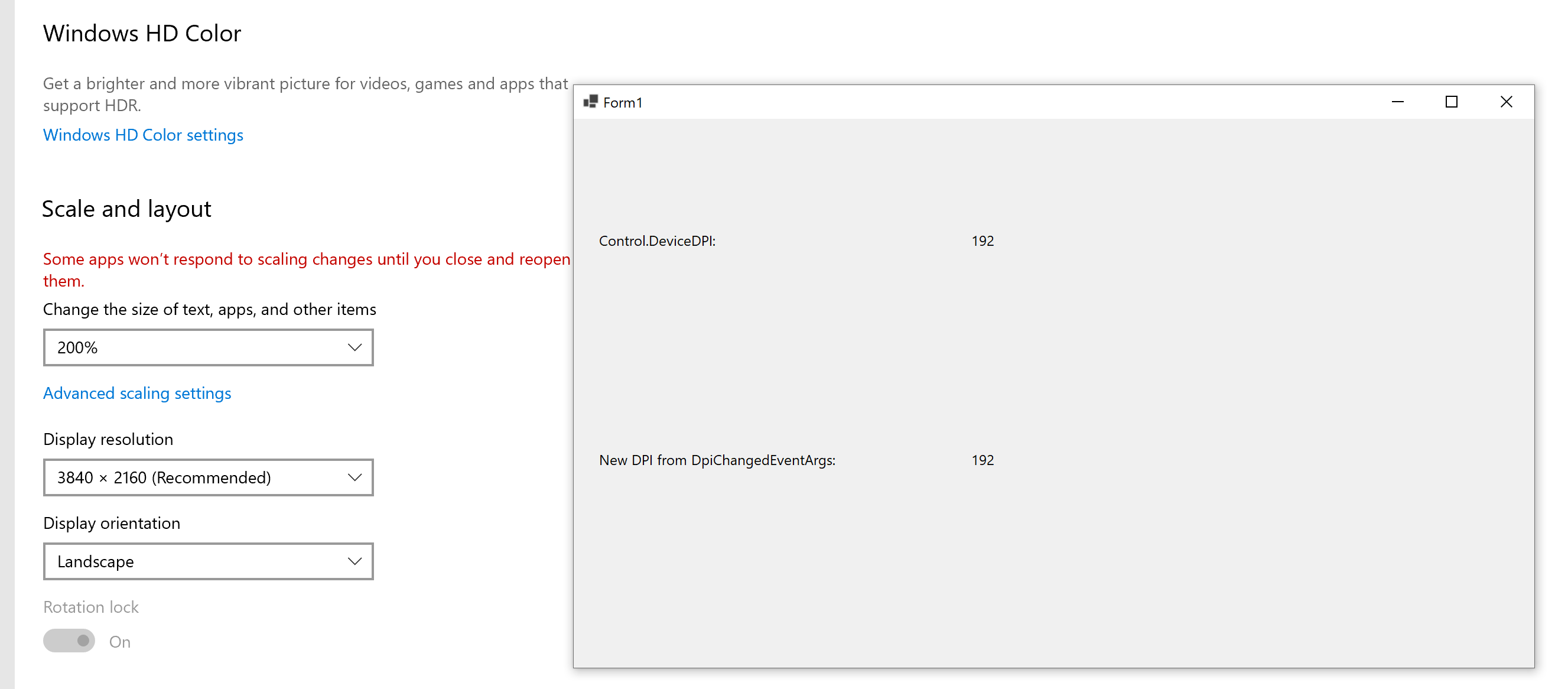Click the On label beside the Rotation lock switch

point(120,642)
